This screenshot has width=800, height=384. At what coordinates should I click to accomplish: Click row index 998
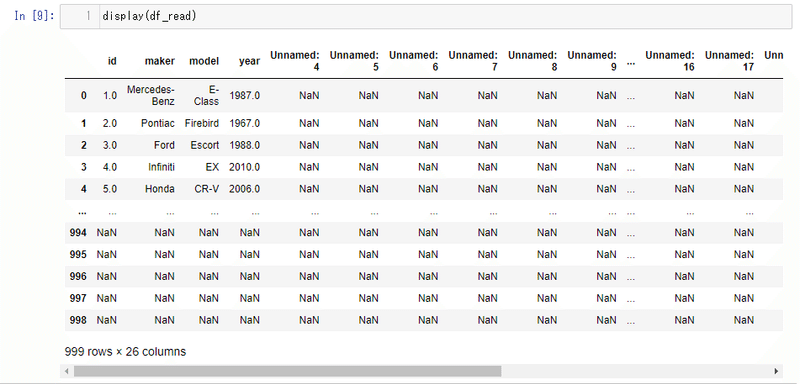(78, 320)
